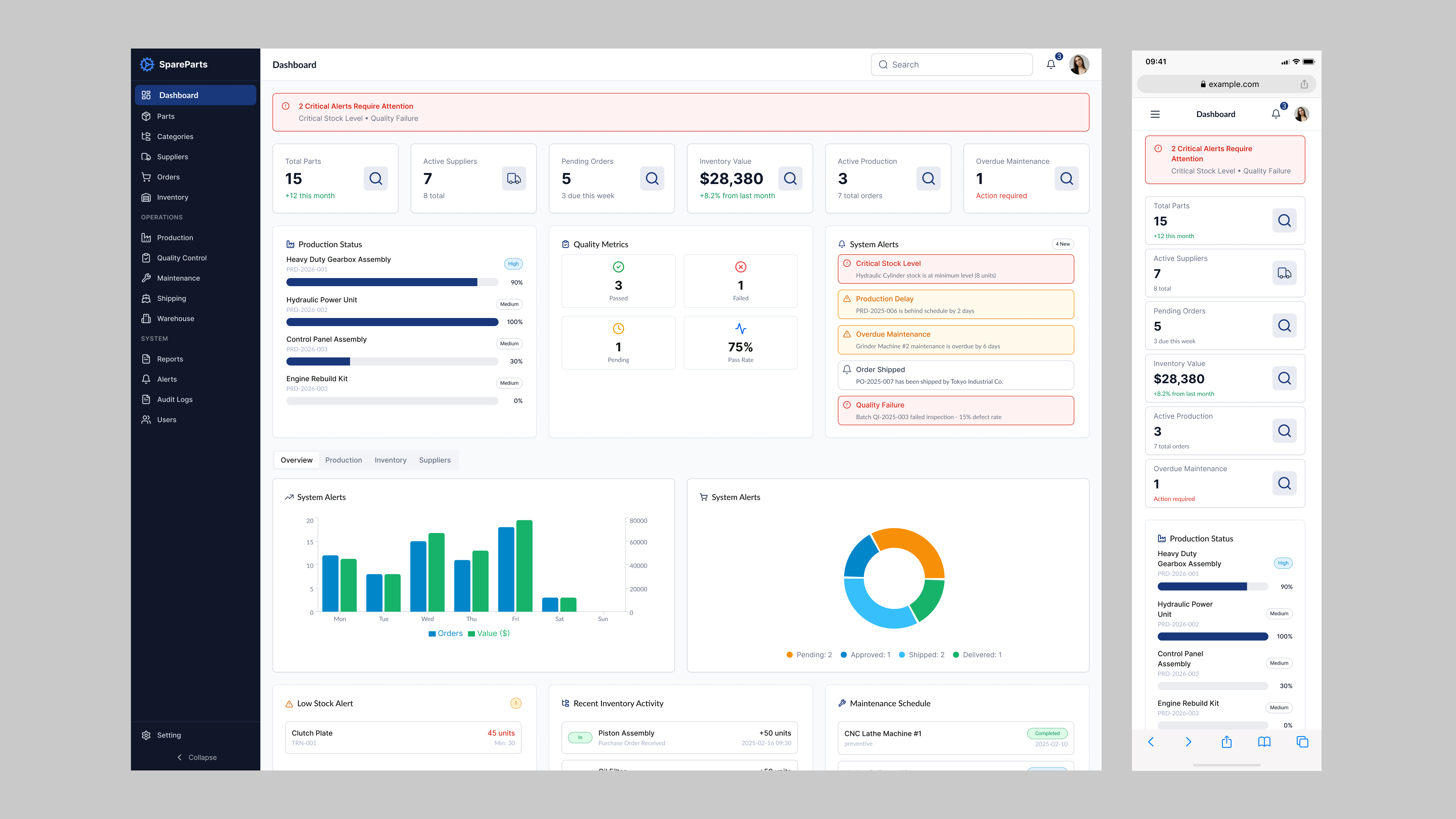Viewport: 1456px width, 819px height.
Task: Click mobile Active Suppliers truck icon
Action: coord(1284,273)
